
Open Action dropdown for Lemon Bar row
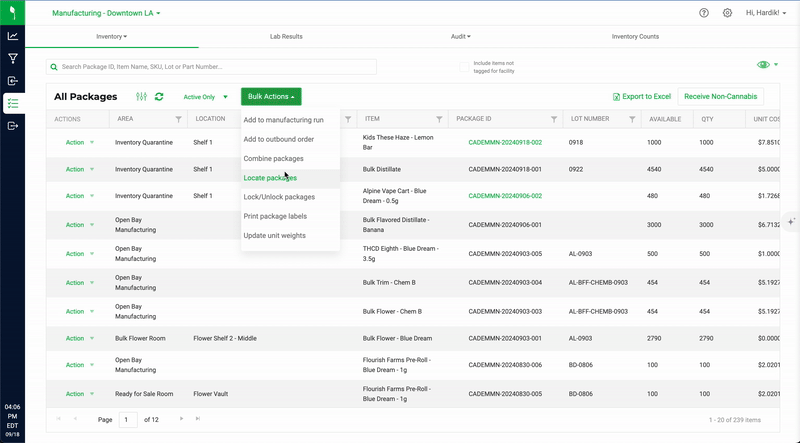coord(80,142)
